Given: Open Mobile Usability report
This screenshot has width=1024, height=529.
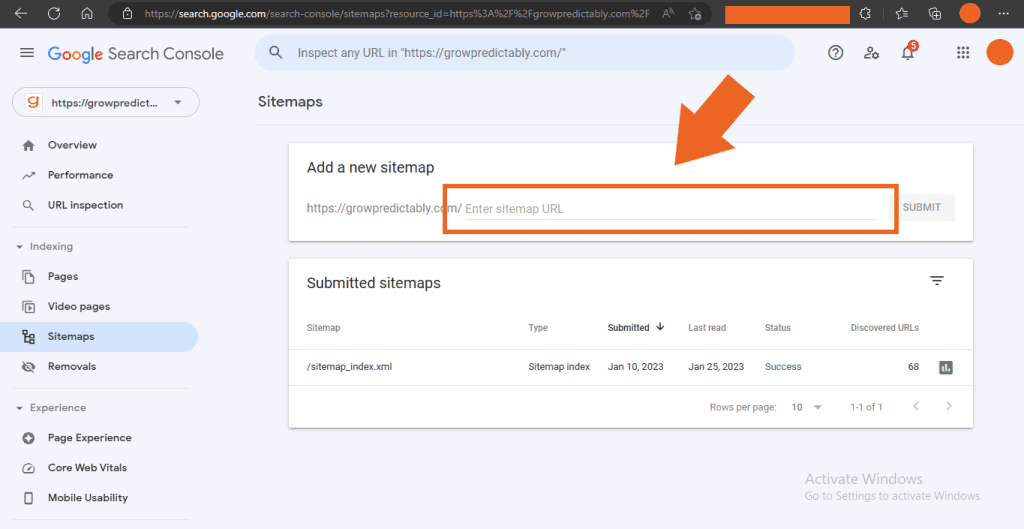Looking at the screenshot, I should (x=88, y=498).
